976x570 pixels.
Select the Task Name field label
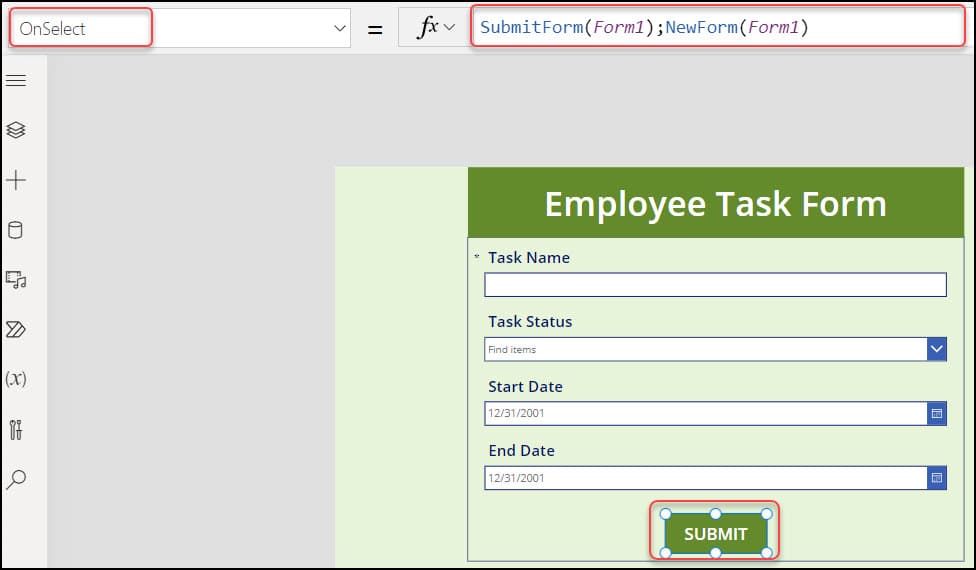point(529,258)
